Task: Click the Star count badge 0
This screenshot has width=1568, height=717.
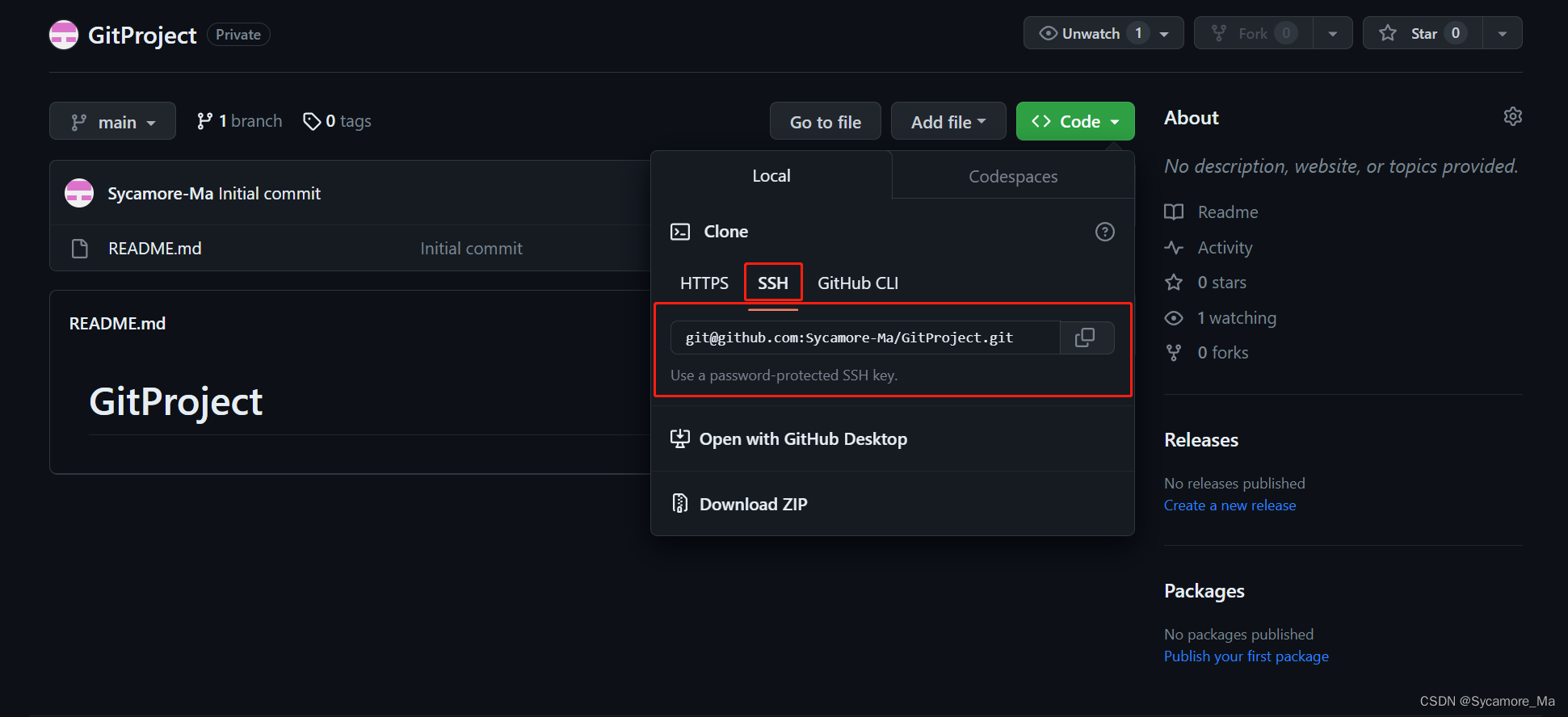Action: pos(1456,33)
